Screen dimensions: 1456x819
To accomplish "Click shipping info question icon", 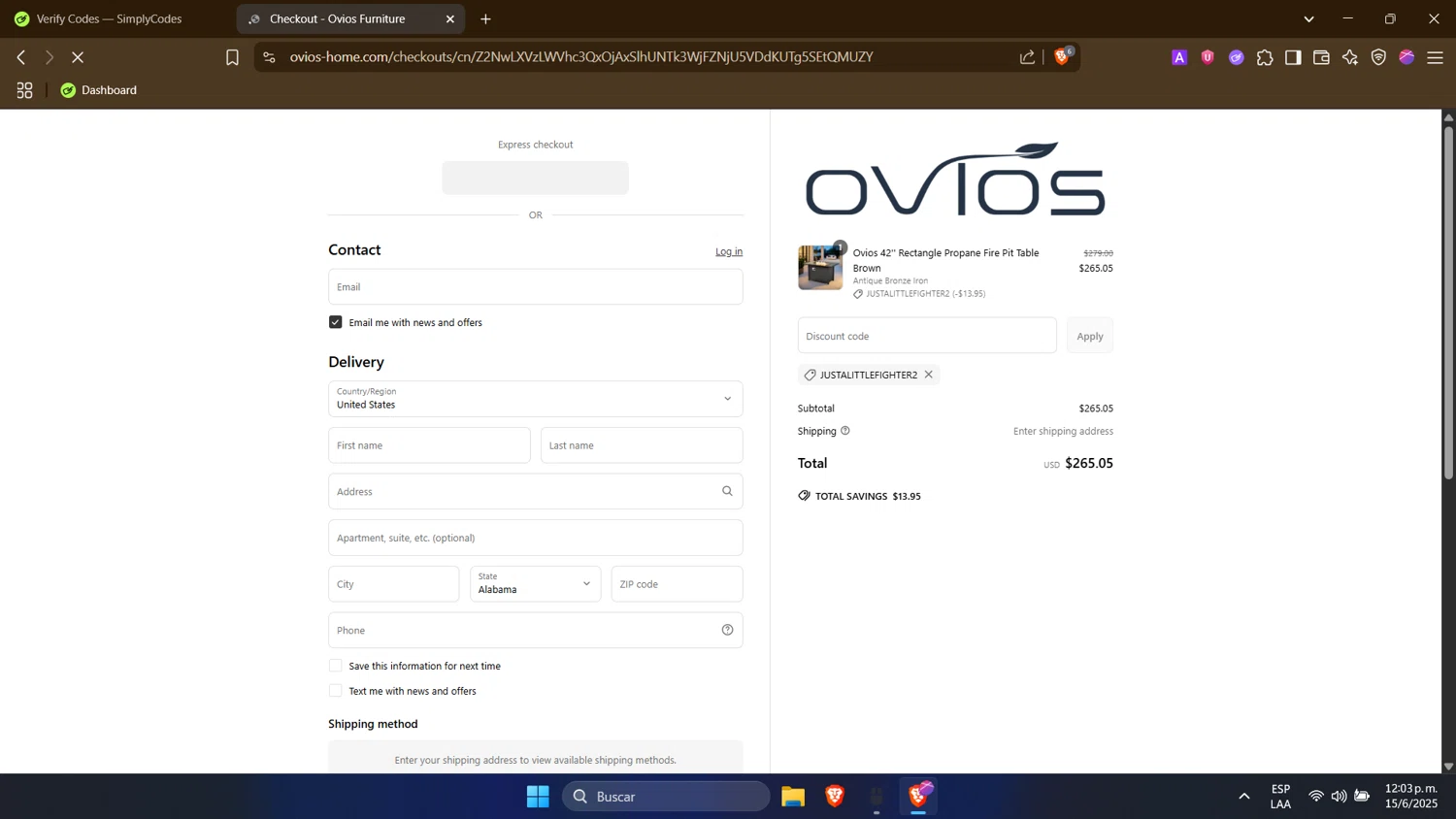I will point(845,431).
